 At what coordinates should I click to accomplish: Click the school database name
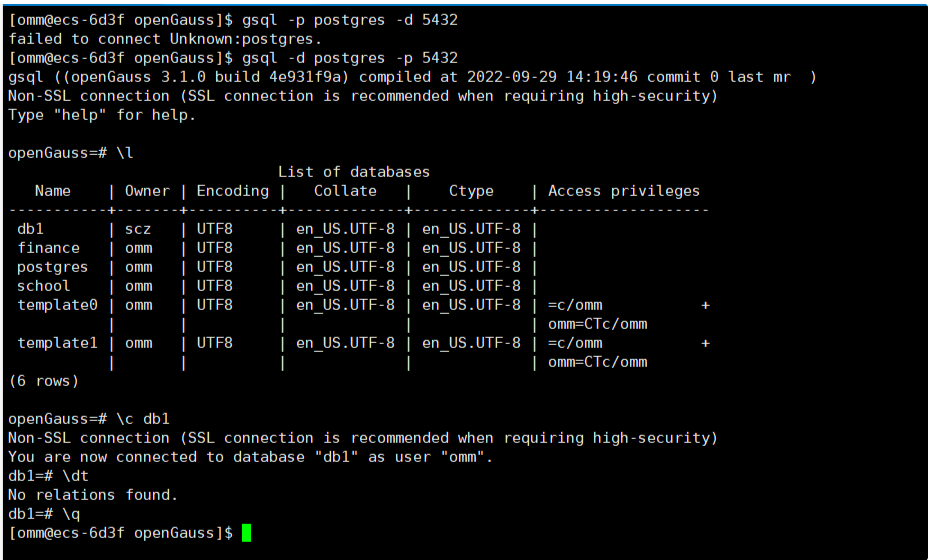44,286
